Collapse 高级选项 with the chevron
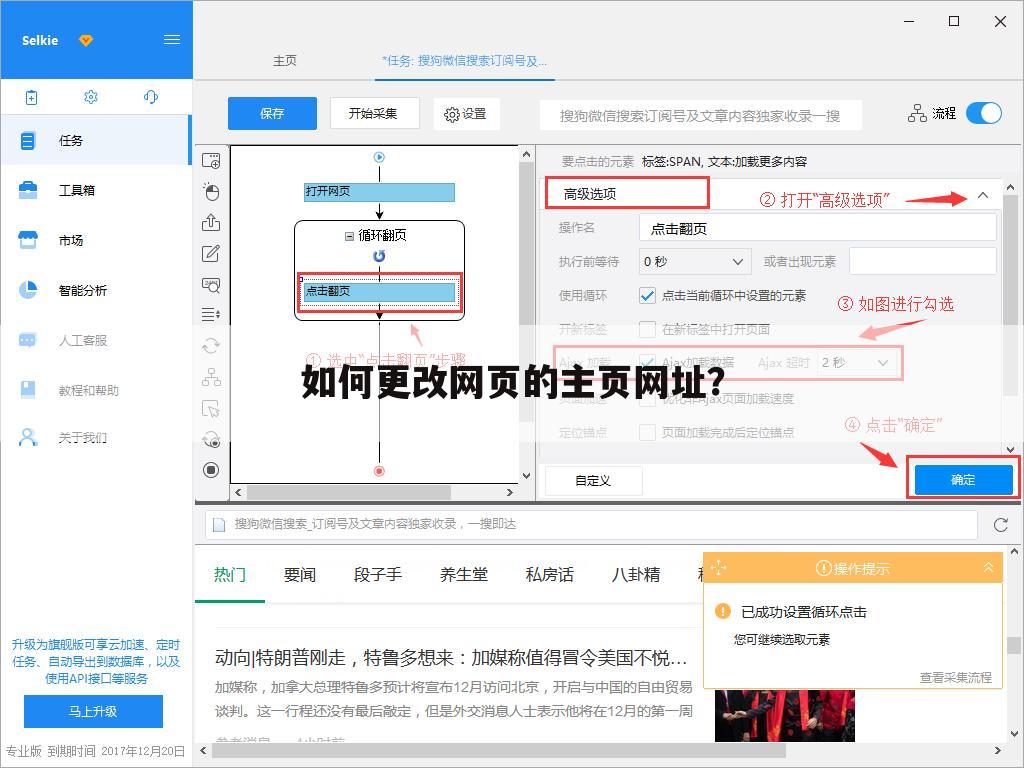The width and height of the screenshot is (1024, 768). coord(983,195)
